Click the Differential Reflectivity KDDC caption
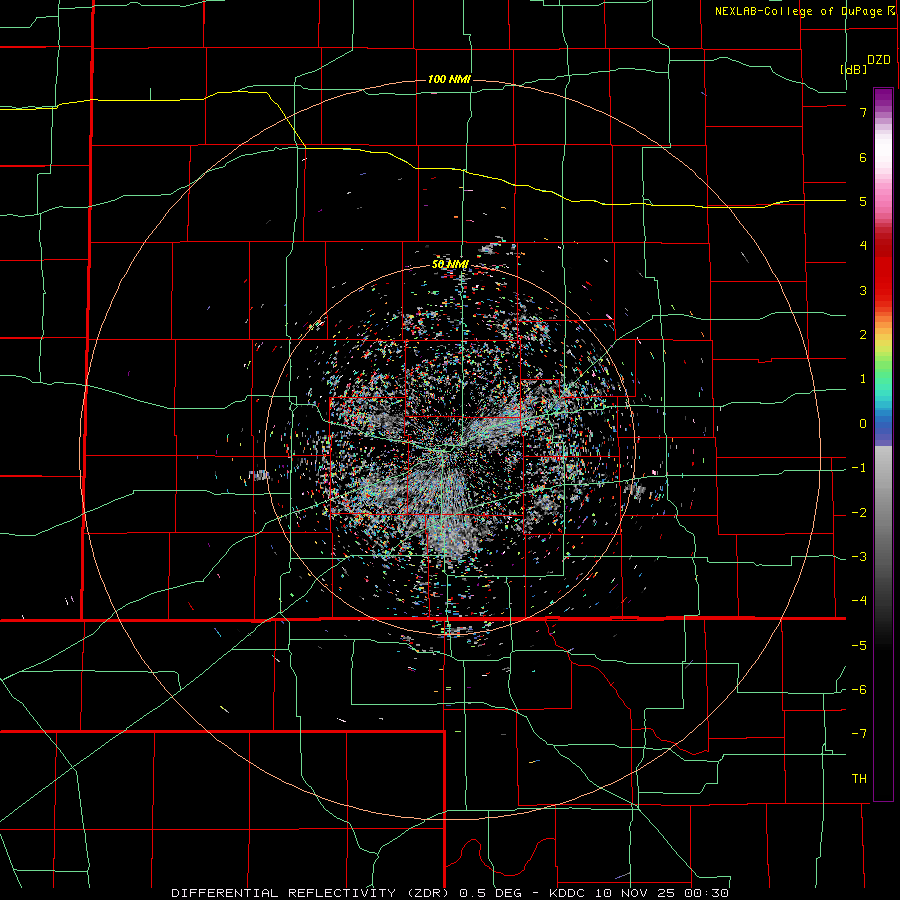Viewport: 900px width, 900px height. coord(450,893)
